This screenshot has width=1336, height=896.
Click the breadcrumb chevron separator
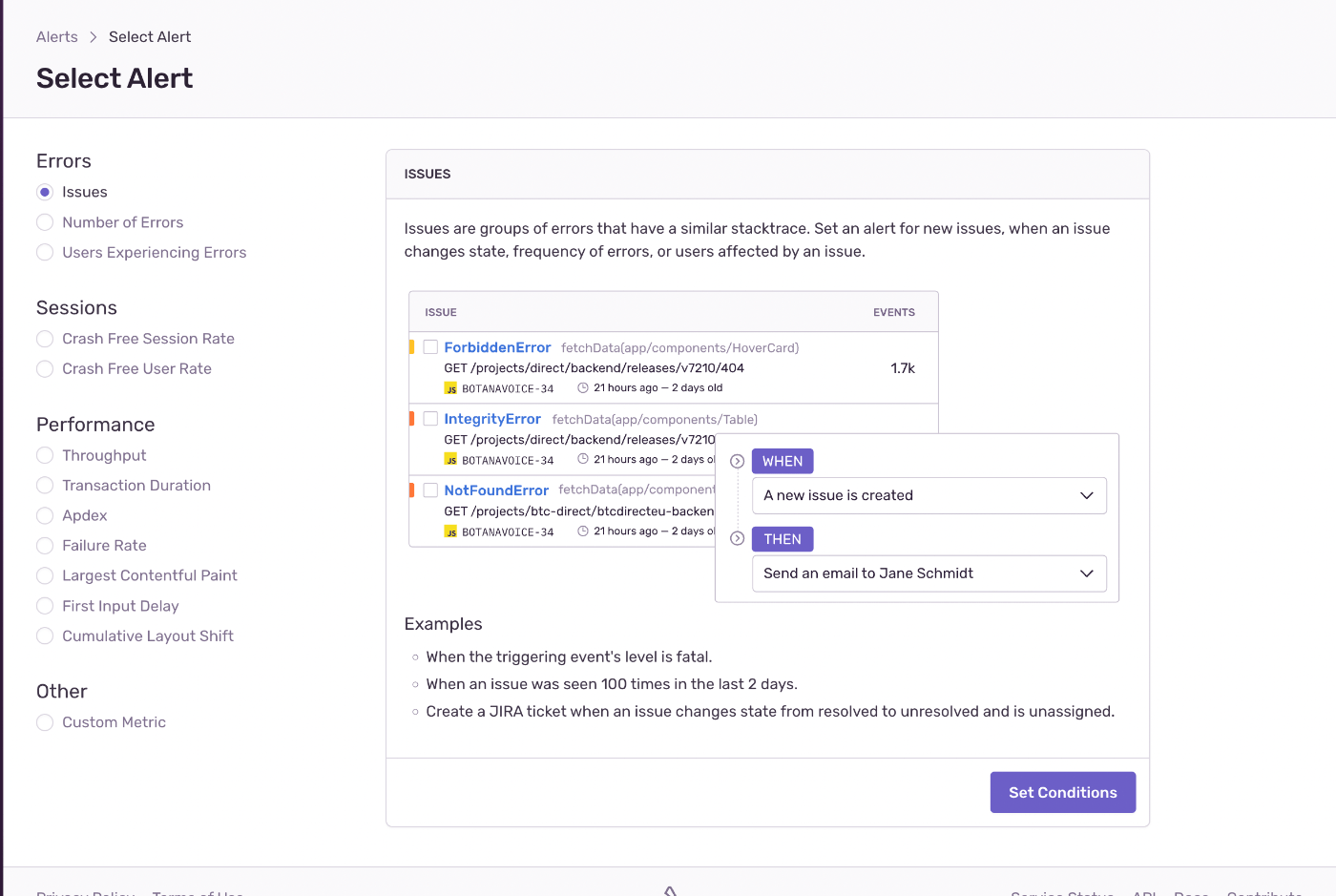pos(94,37)
